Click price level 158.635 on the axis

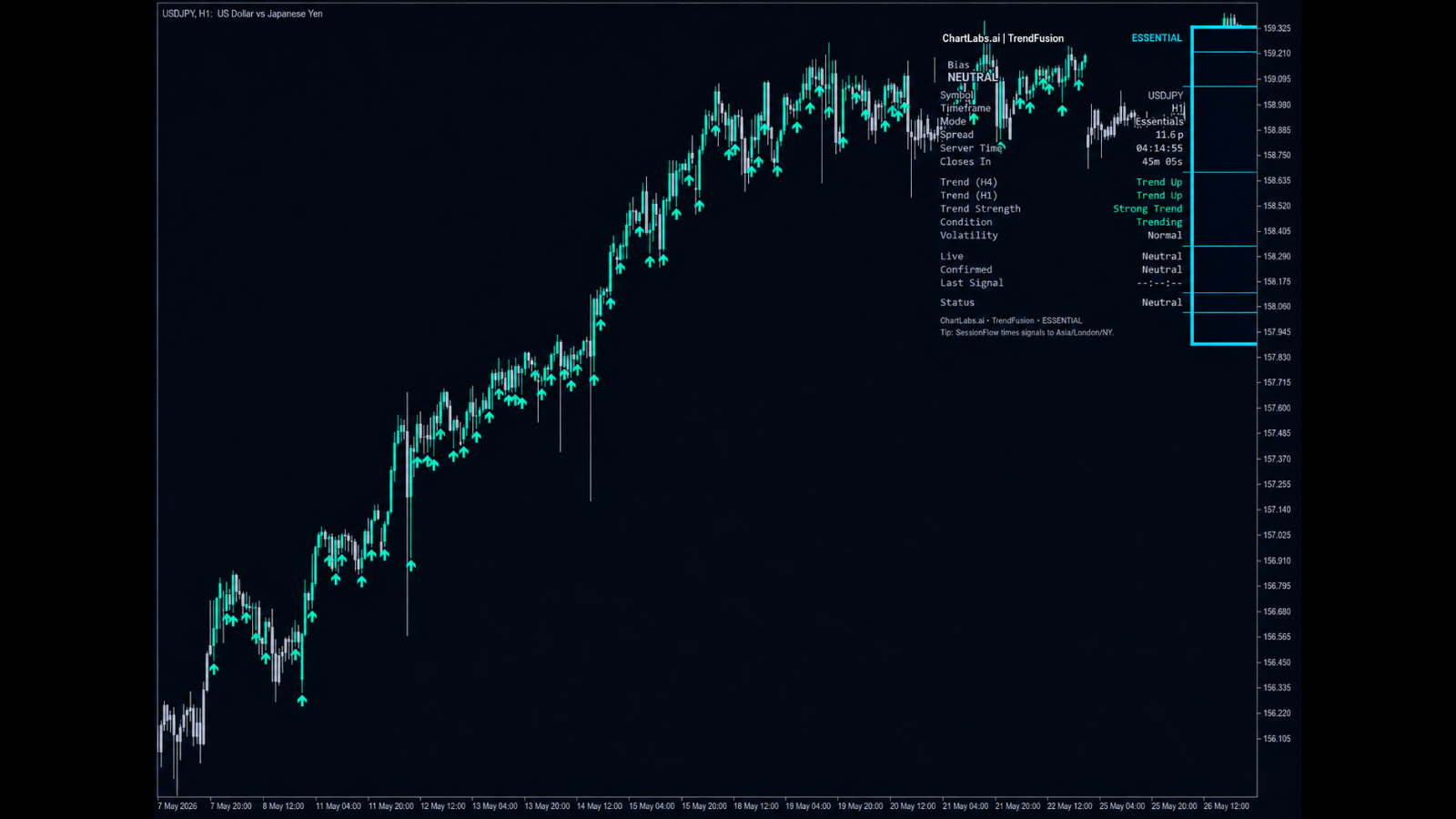click(x=1277, y=180)
